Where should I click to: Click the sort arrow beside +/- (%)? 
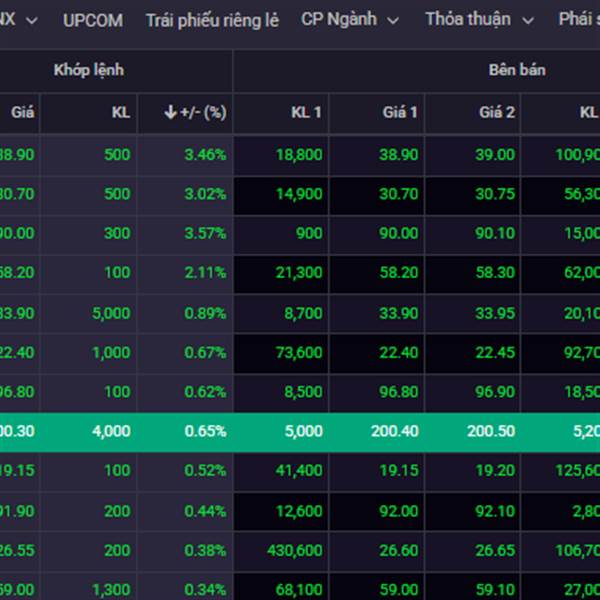pyautogui.click(x=170, y=113)
